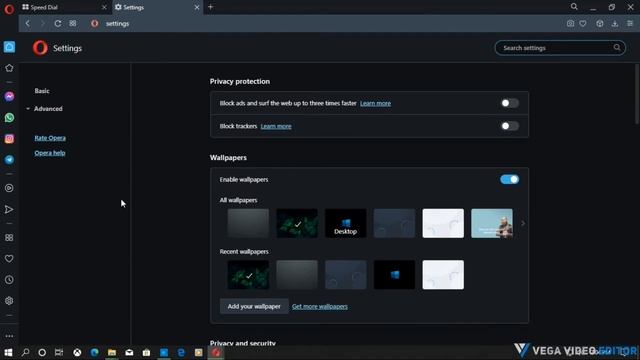Open the tab search magnifier
Image resolution: width=640 pixels, height=360 pixels.
point(574,7)
